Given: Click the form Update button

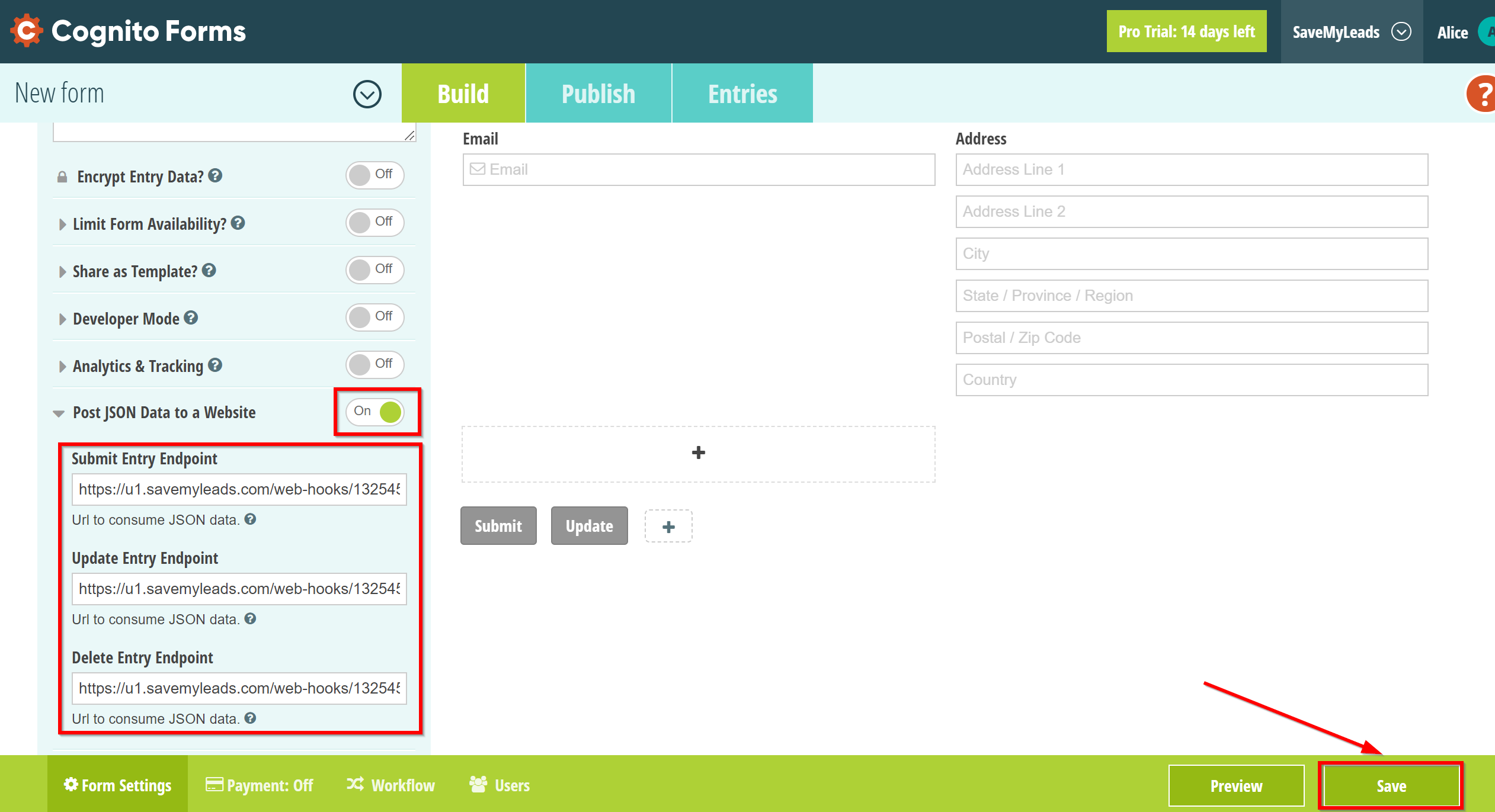Looking at the screenshot, I should [589, 526].
